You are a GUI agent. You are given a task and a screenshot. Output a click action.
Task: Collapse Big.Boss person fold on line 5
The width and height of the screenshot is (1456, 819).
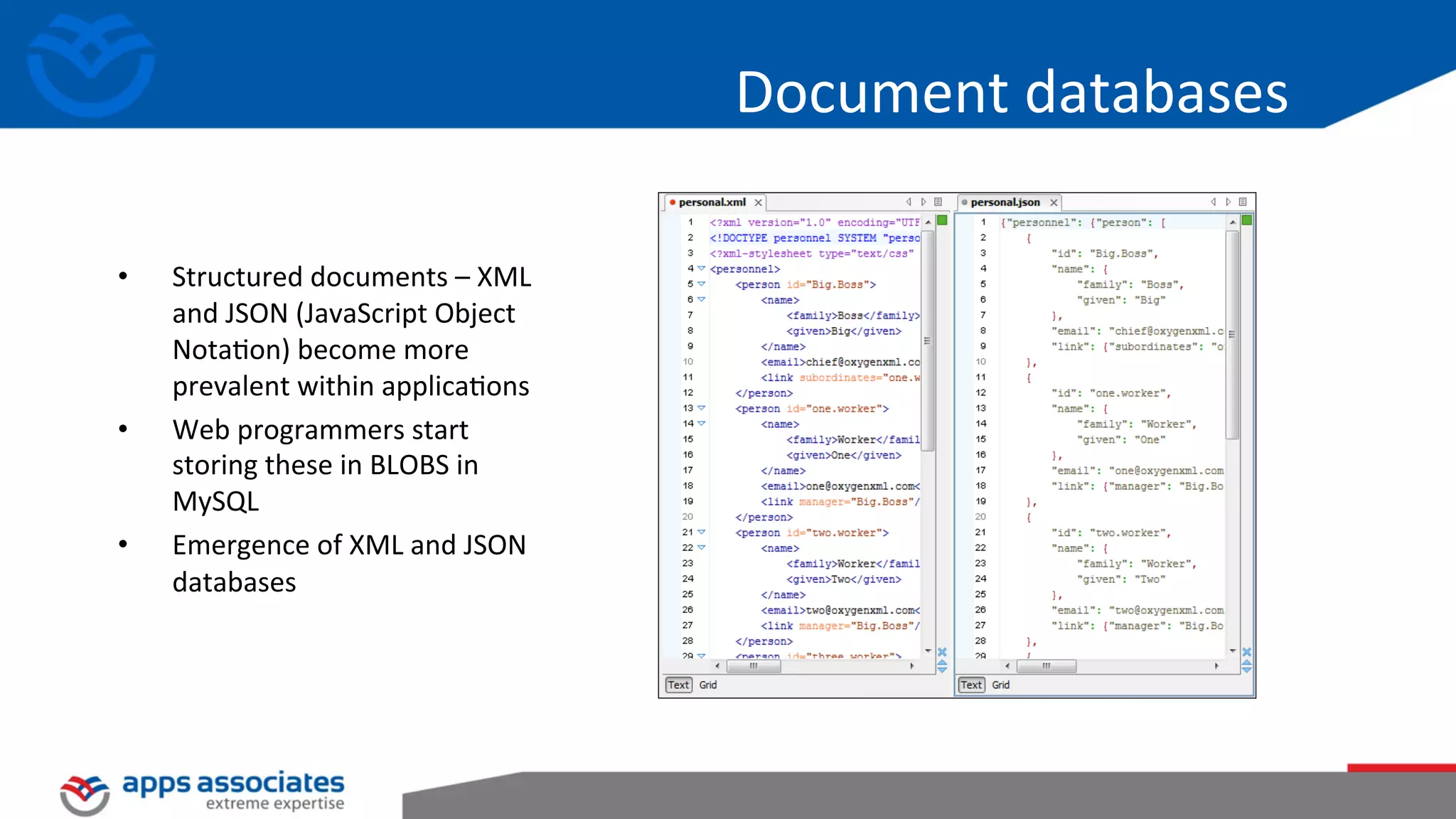point(702,284)
